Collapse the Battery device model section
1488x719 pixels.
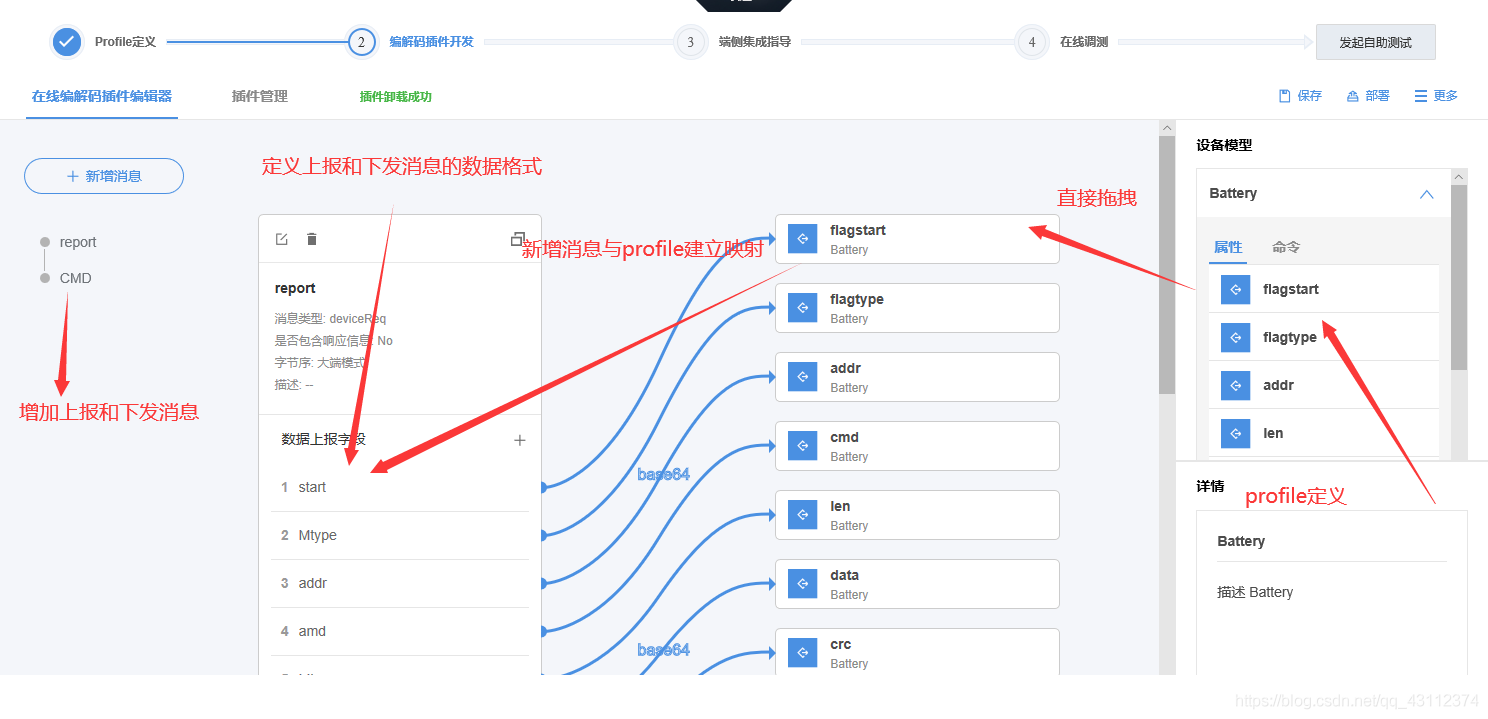(x=1427, y=194)
